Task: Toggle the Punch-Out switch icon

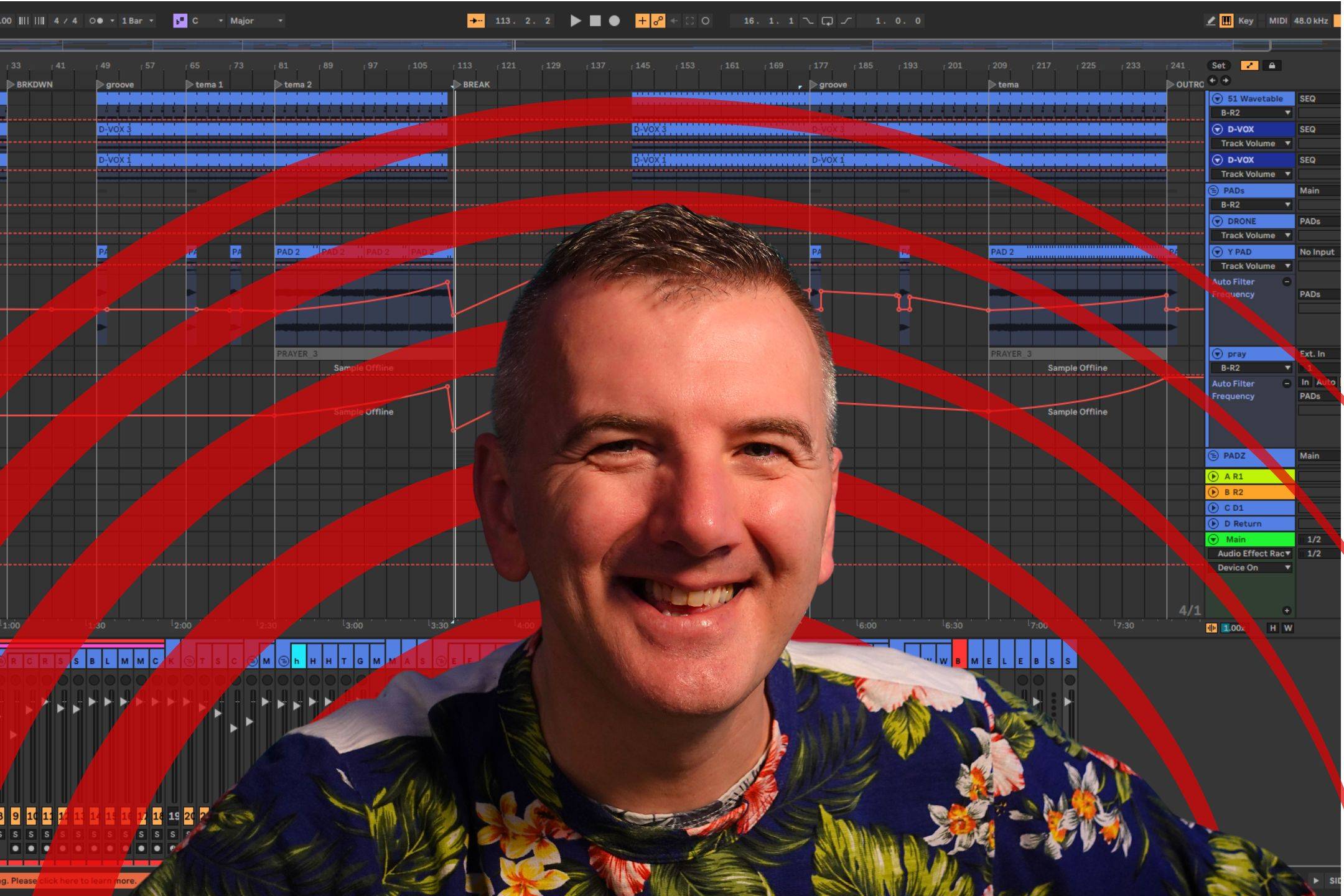Action: point(846,21)
